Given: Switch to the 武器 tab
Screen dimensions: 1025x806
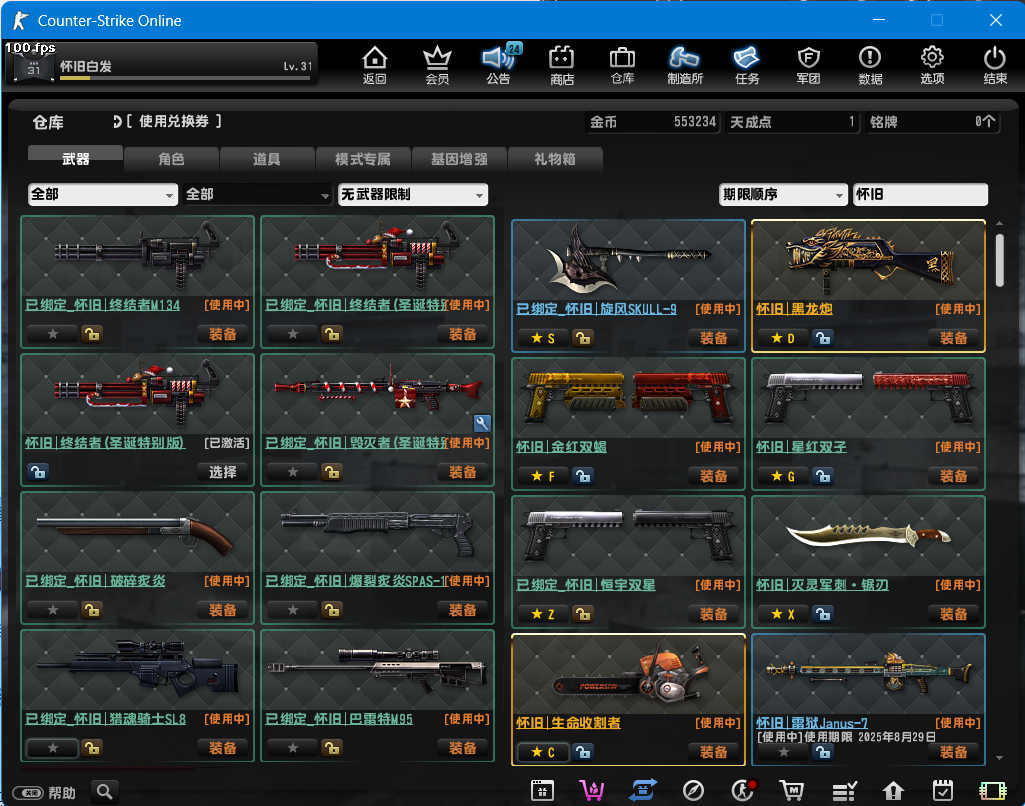Looking at the screenshot, I should click(75, 158).
